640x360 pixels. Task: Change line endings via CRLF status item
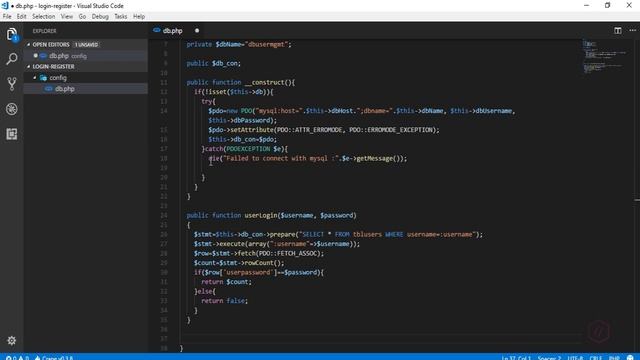pyautogui.click(x=596, y=358)
